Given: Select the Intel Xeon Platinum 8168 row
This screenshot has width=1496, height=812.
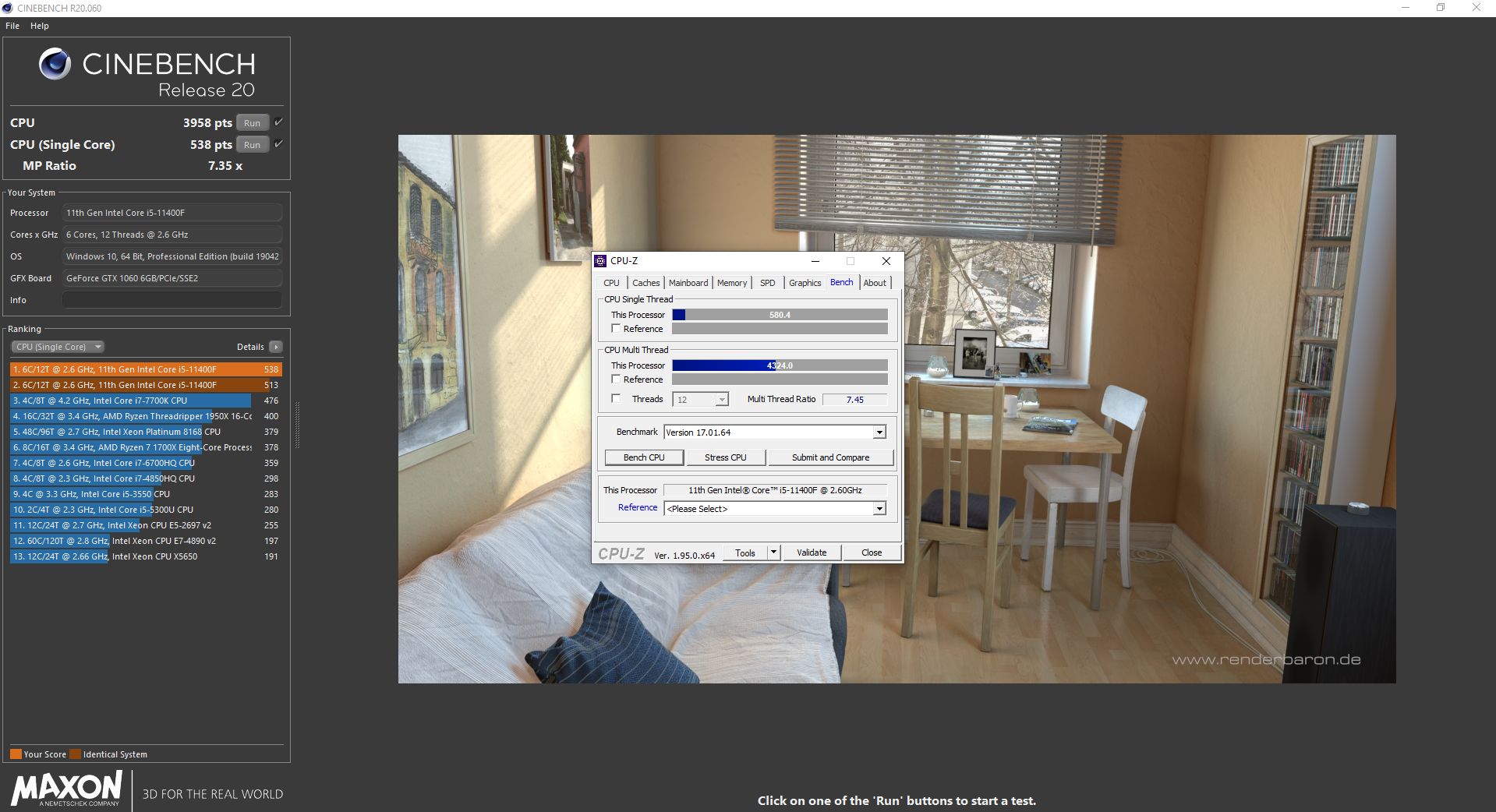Looking at the screenshot, I should pyautogui.click(x=146, y=432).
